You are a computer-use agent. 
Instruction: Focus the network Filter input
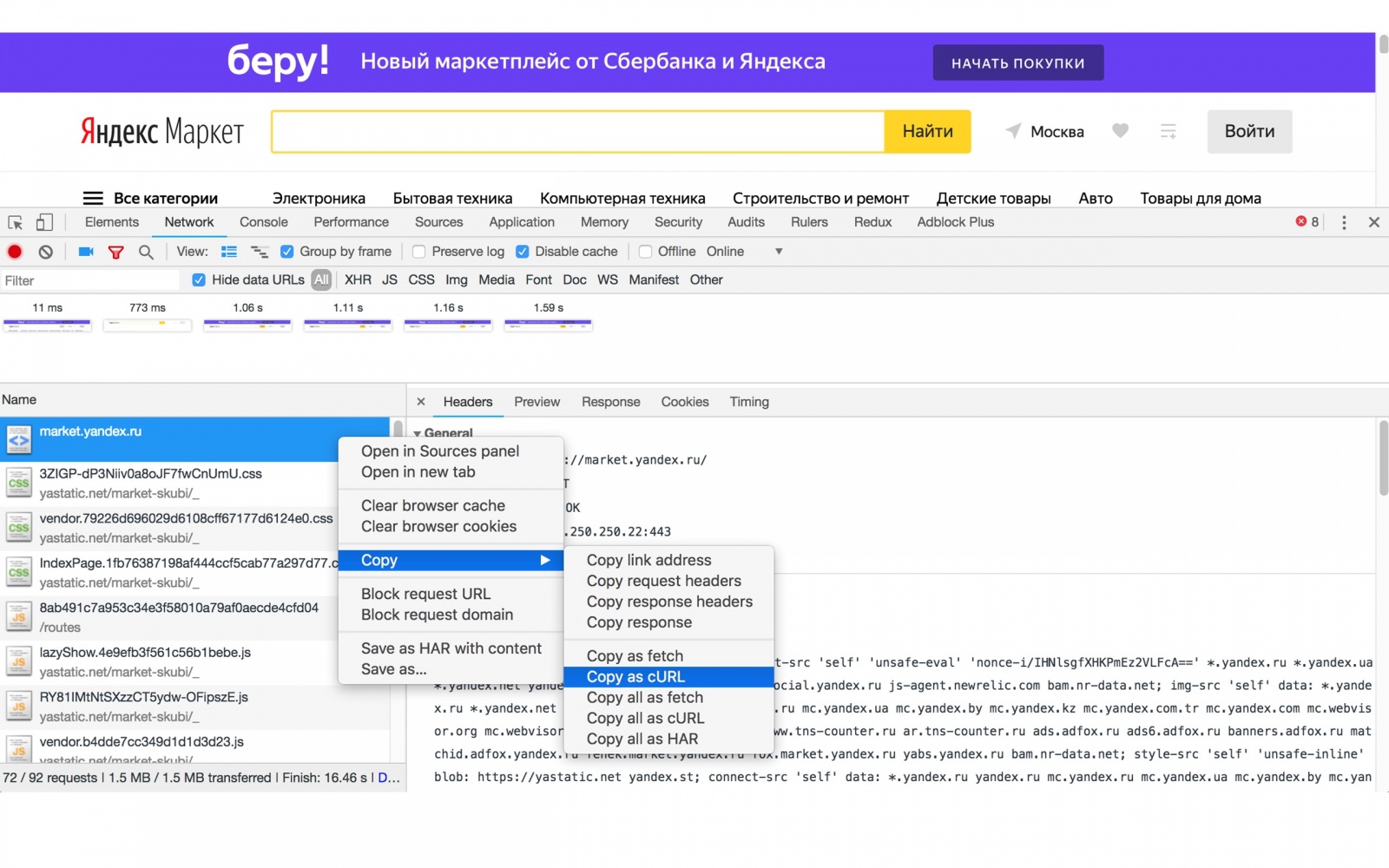(90, 280)
